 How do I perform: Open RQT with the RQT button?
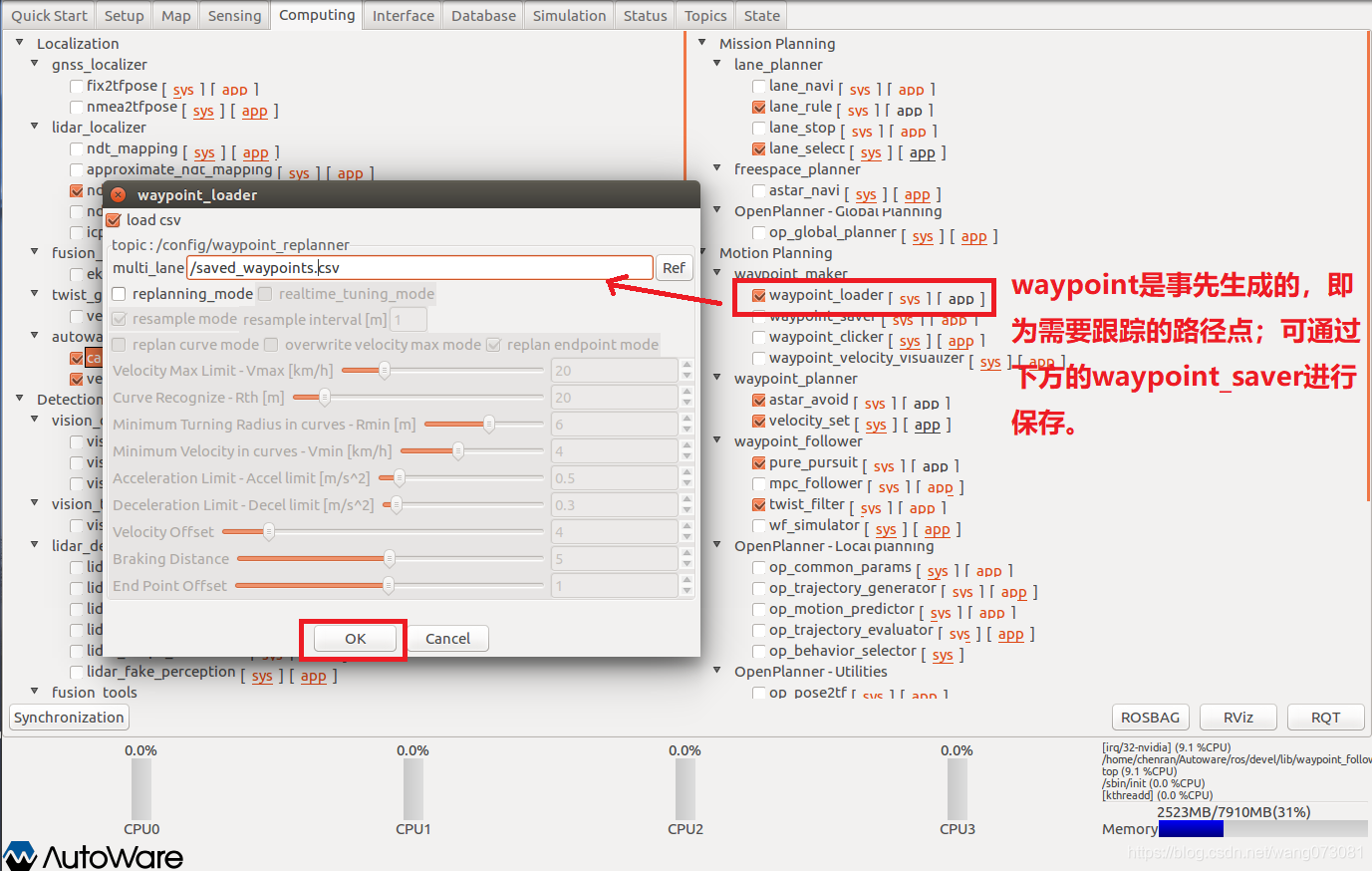[x=1325, y=718]
